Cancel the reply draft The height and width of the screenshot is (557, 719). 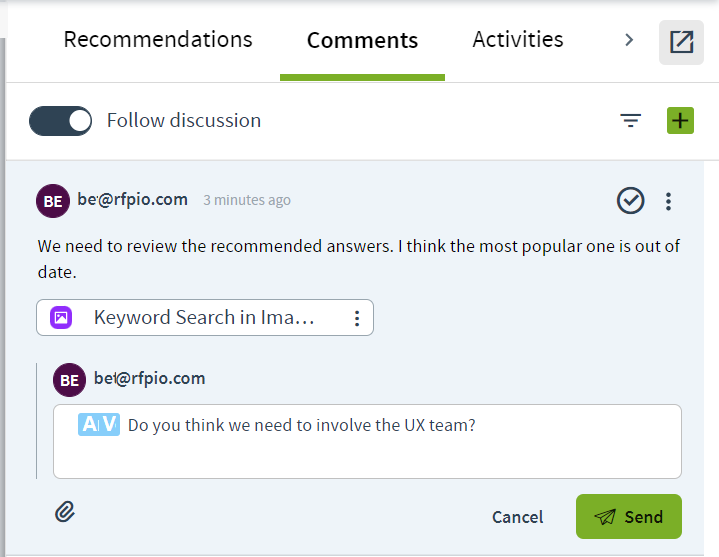(x=517, y=517)
